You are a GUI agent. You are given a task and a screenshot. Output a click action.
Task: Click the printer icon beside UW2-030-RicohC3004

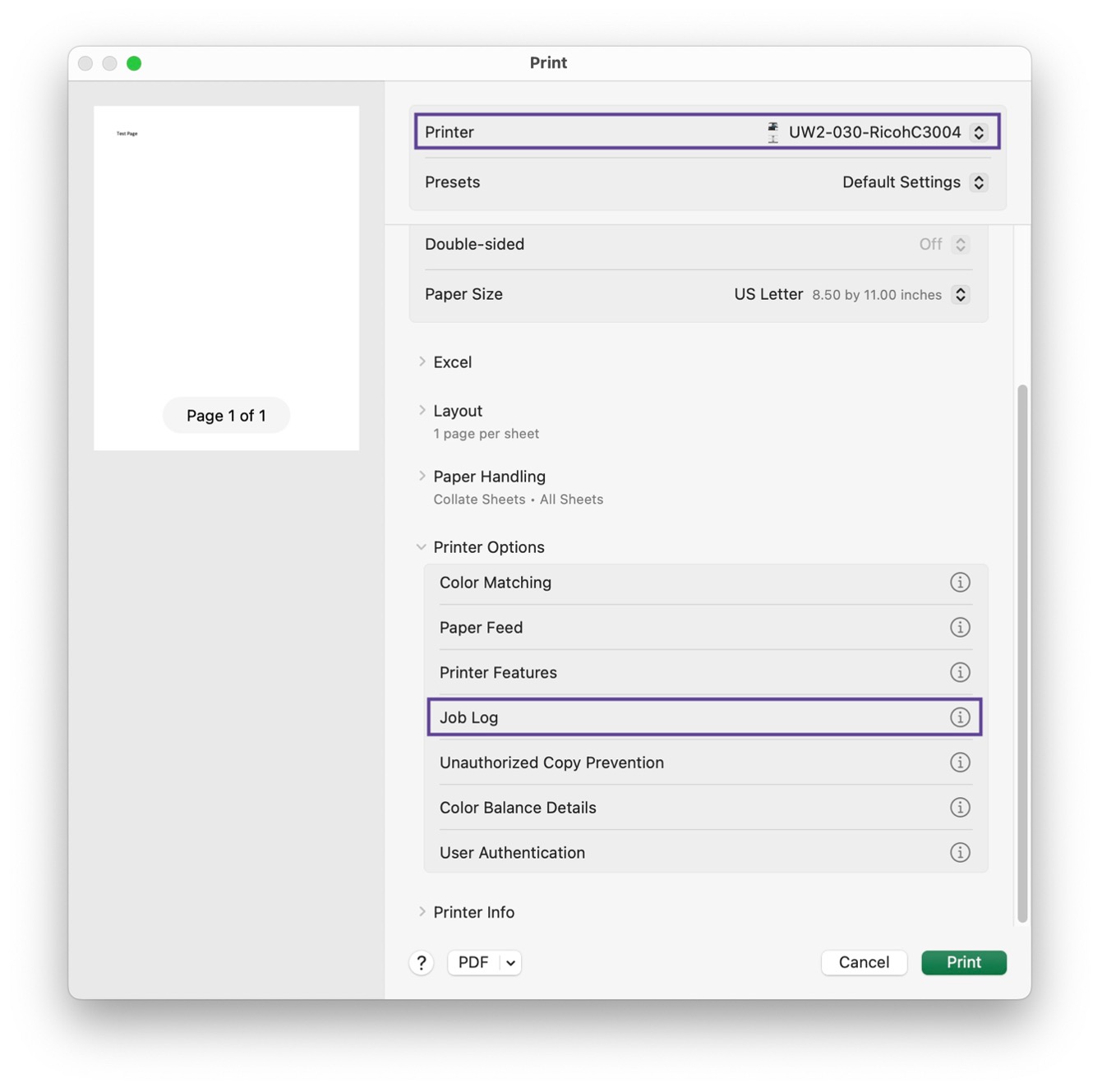(x=772, y=131)
